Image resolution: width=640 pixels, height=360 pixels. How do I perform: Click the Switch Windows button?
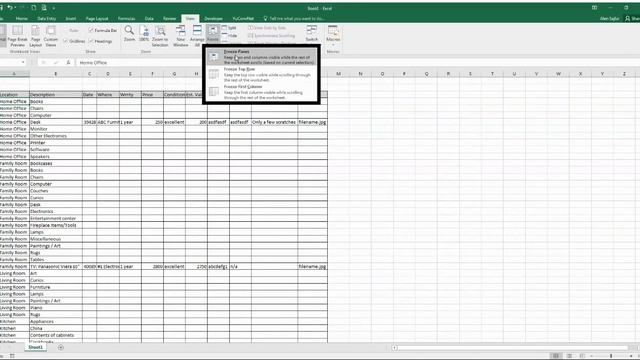(x=311, y=33)
